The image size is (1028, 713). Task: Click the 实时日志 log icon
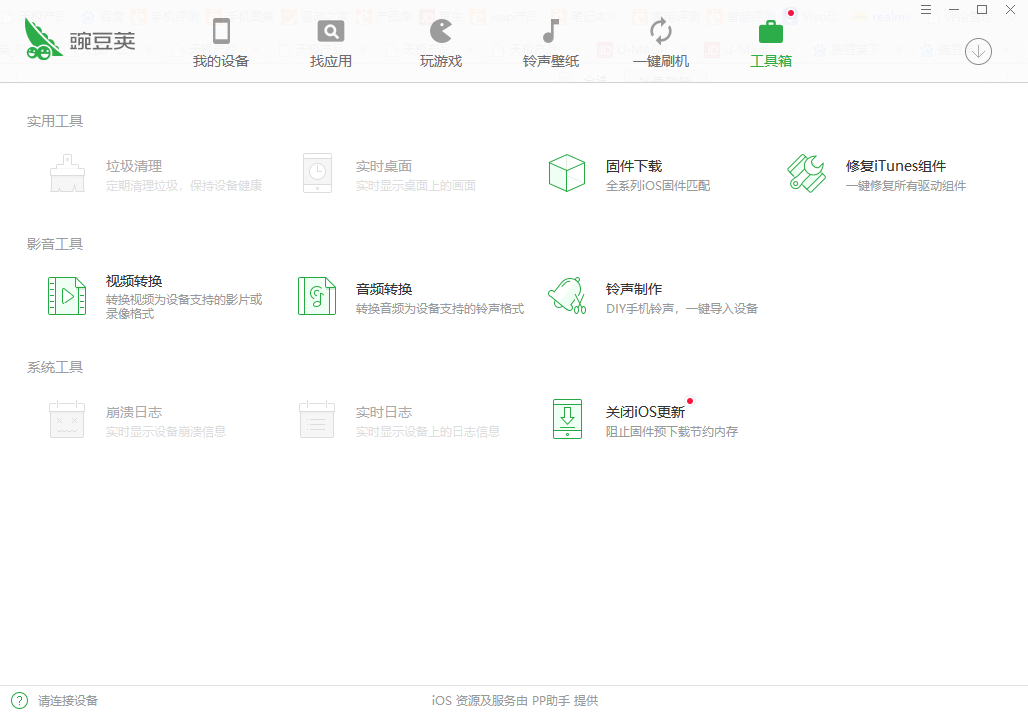pyautogui.click(x=317, y=419)
